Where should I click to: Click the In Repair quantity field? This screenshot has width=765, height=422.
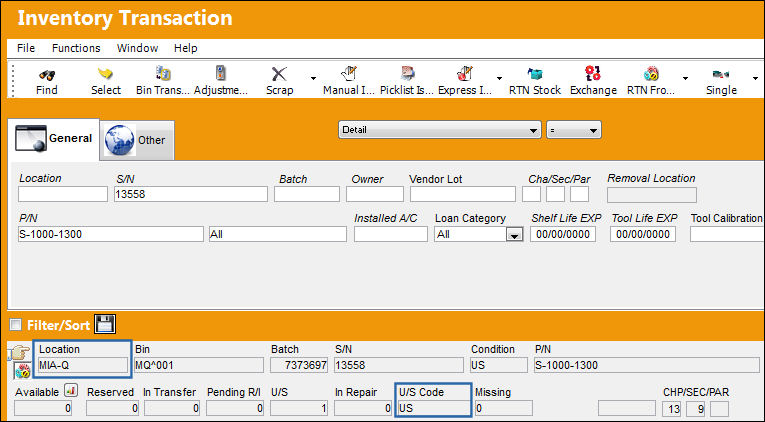pyautogui.click(x=363, y=408)
